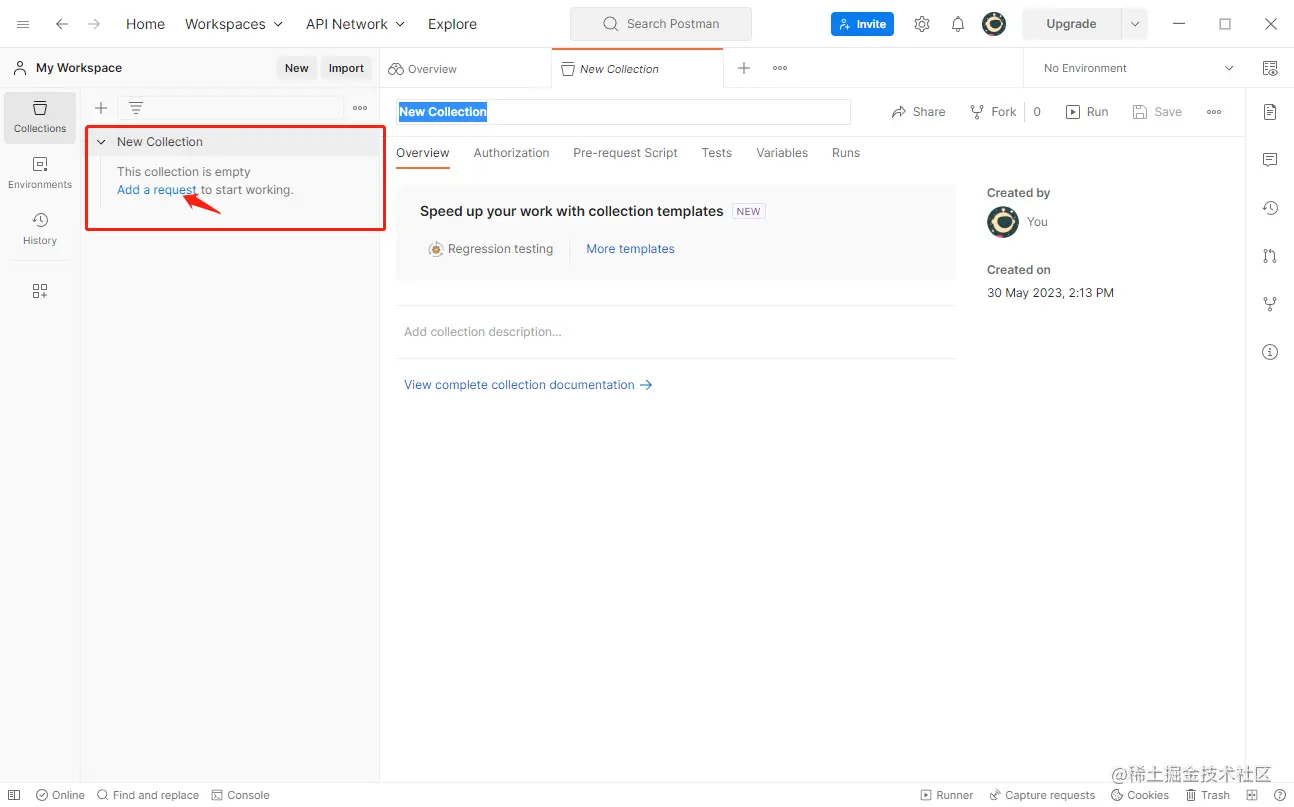Screen dimensions: 1294x807
Task: Switch to the Overview tab in the tab bar
Action: tap(465, 69)
